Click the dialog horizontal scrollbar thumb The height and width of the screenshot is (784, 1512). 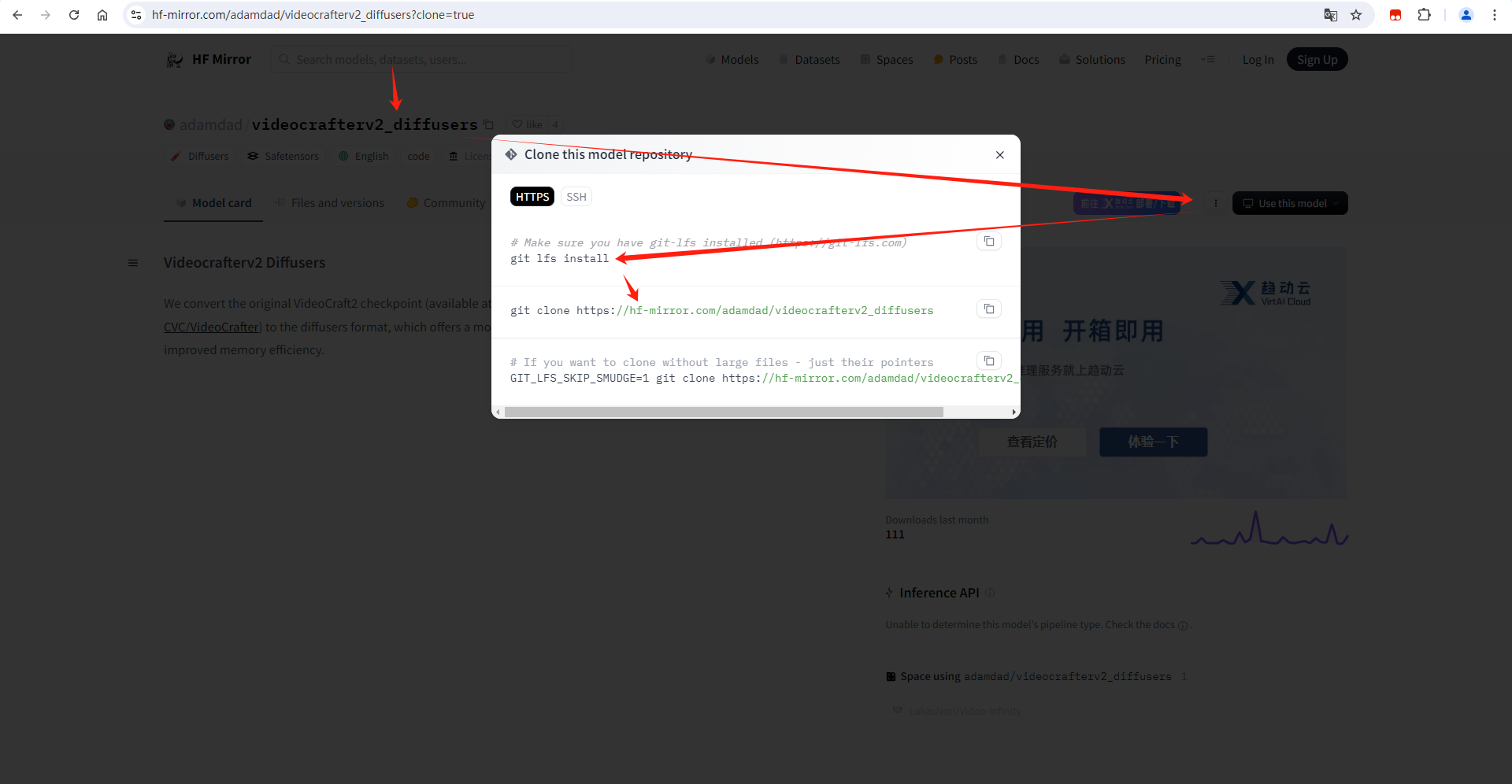724,412
